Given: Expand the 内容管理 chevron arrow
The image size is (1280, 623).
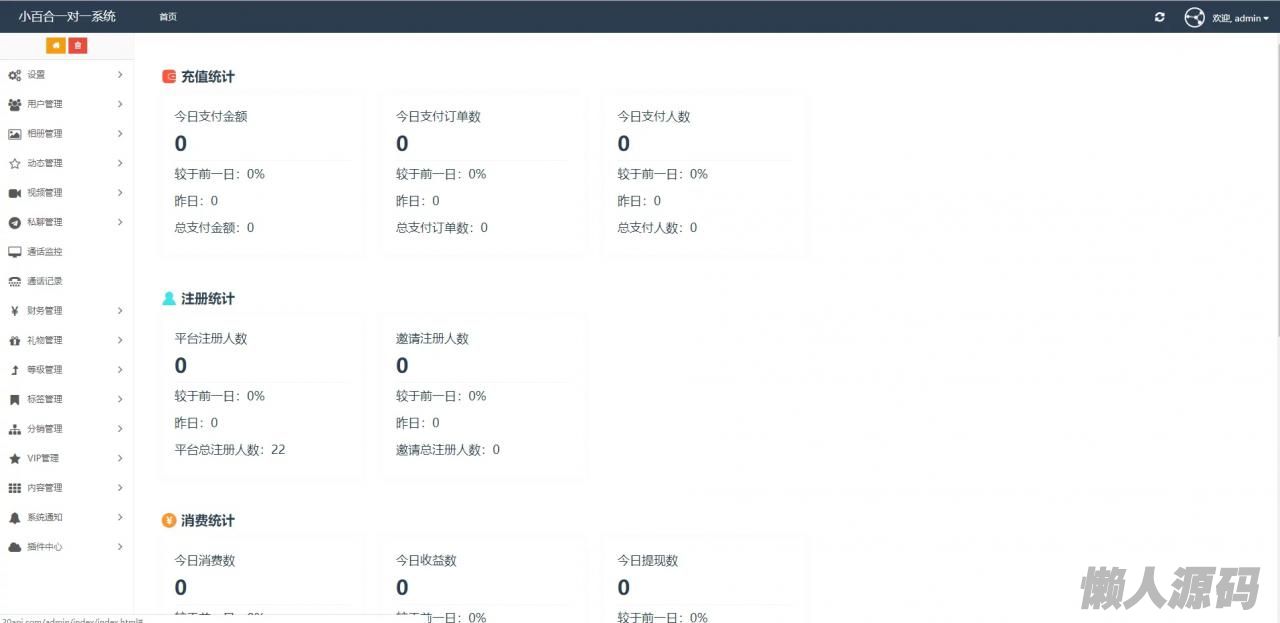Looking at the screenshot, I should [x=120, y=488].
